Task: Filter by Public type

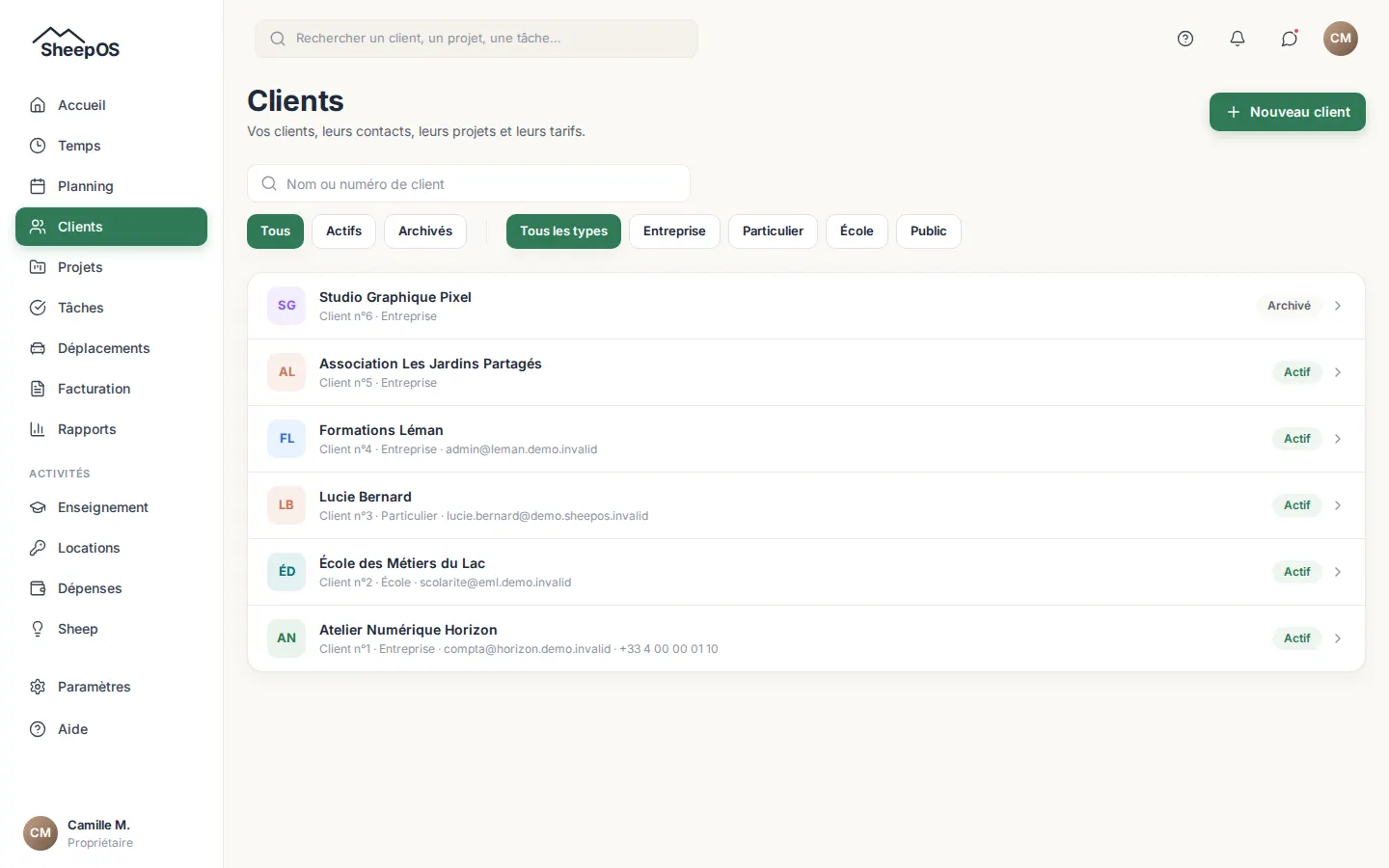Action: (928, 231)
